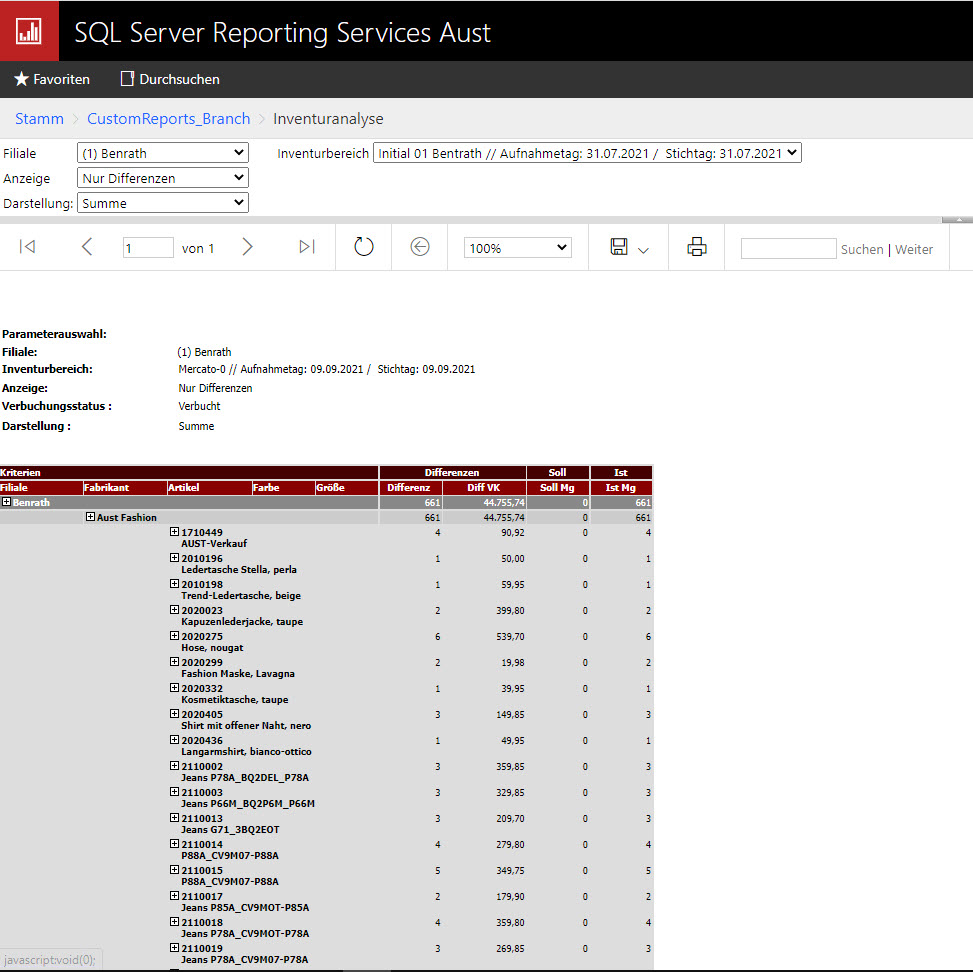Go to the first report page
This screenshot has width=973, height=972.
point(28,247)
